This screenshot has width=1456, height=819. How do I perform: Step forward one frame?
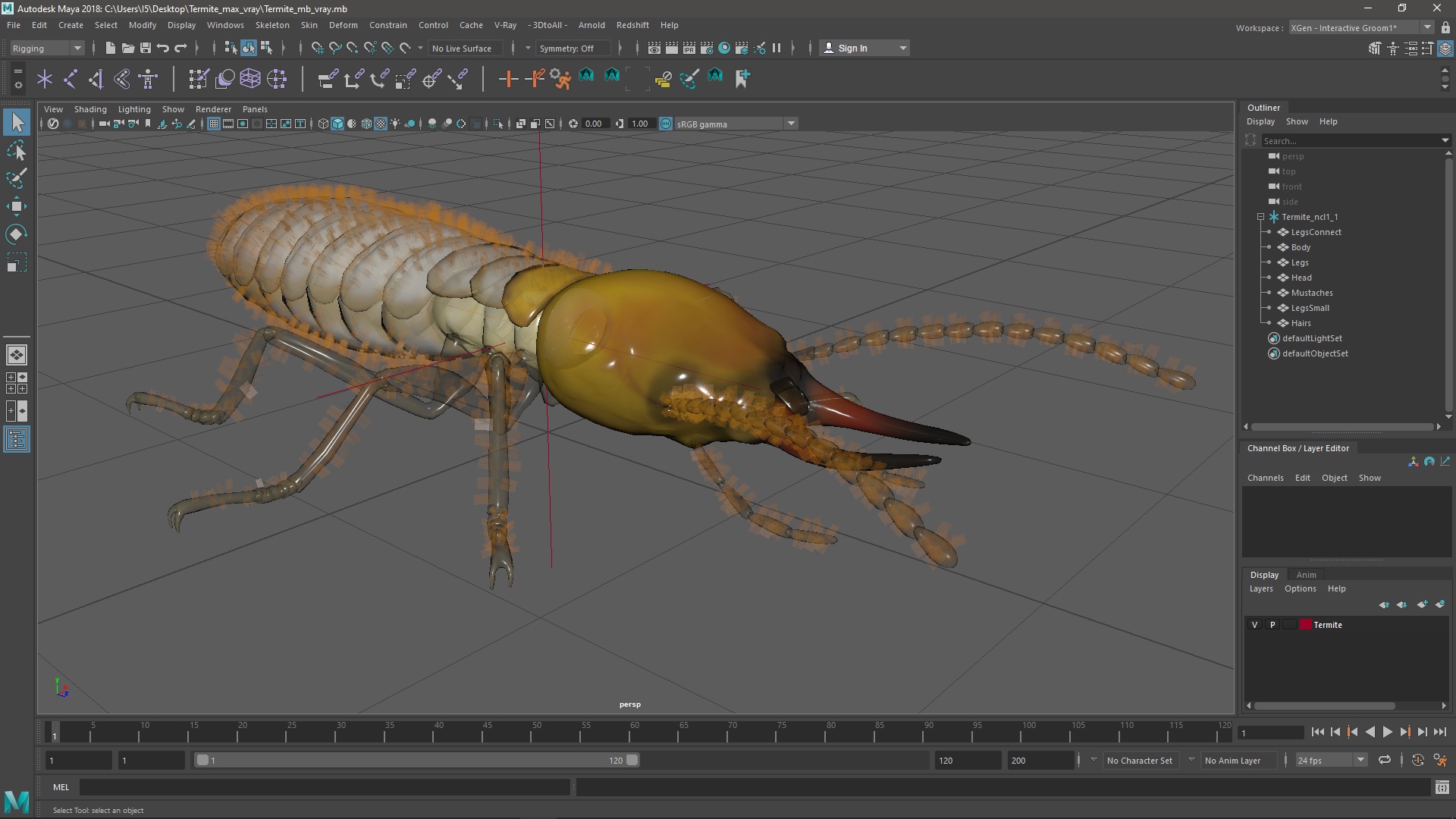(1422, 732)
